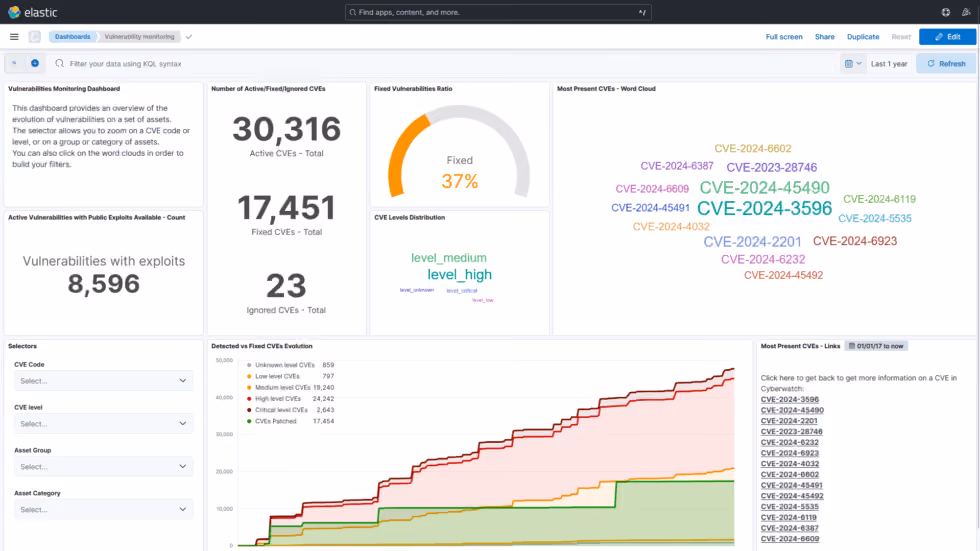The width and height of the screenshot is (980, 551).
Task: Click the Vulnerability monitoring breadcrumb
Action: coord(139,37)
